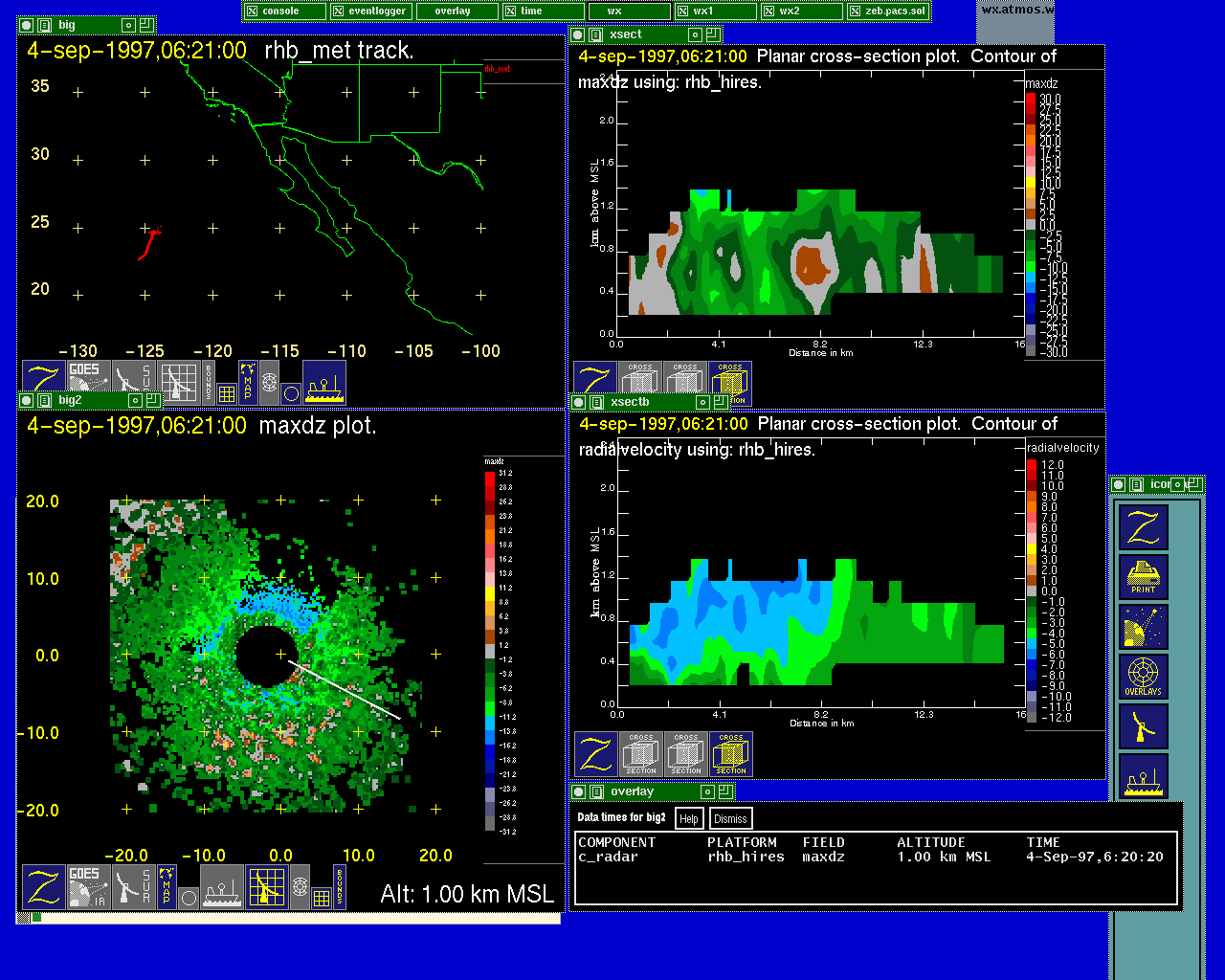The height and width of the screenshot is (980, 1225).
Task: Click the Help button in overlay window
Action: click(689, 819)
